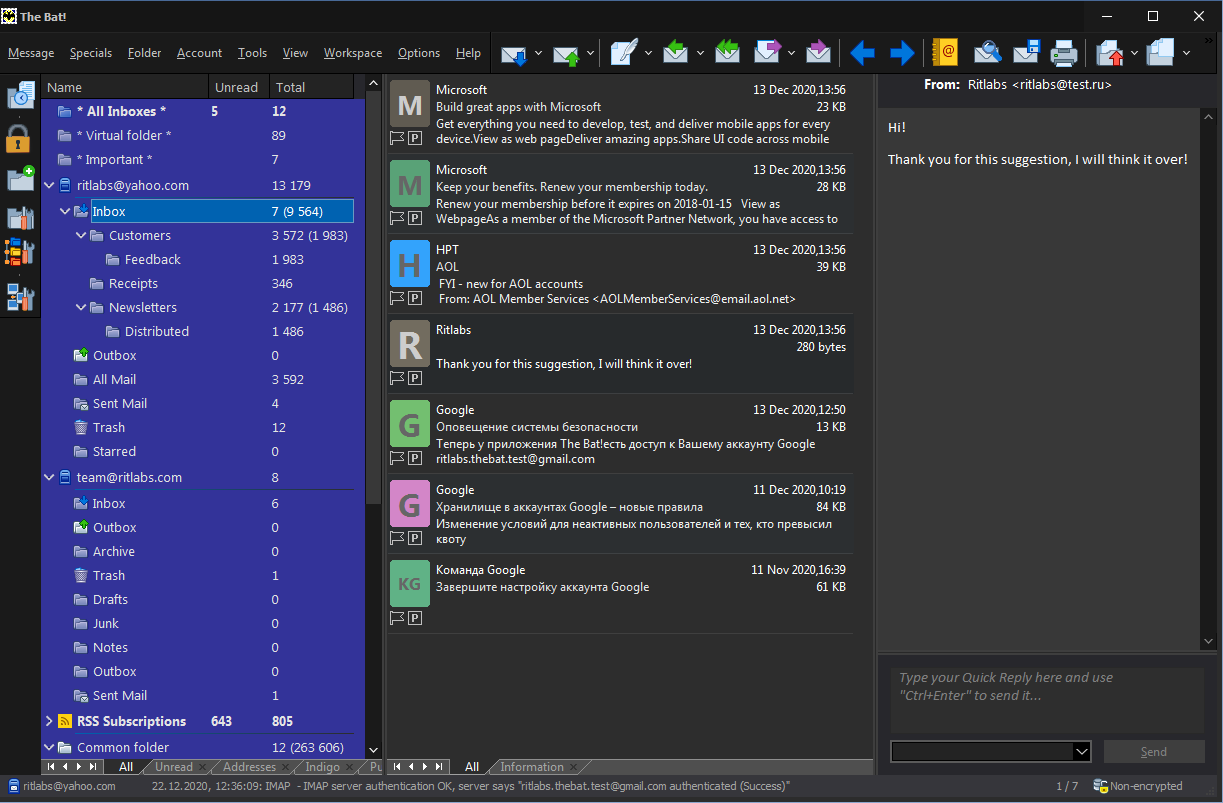This screenshot has width=1223, height=803.
Task: Open the scheduler icon in left sidebar
Action: tap(20, 95)
